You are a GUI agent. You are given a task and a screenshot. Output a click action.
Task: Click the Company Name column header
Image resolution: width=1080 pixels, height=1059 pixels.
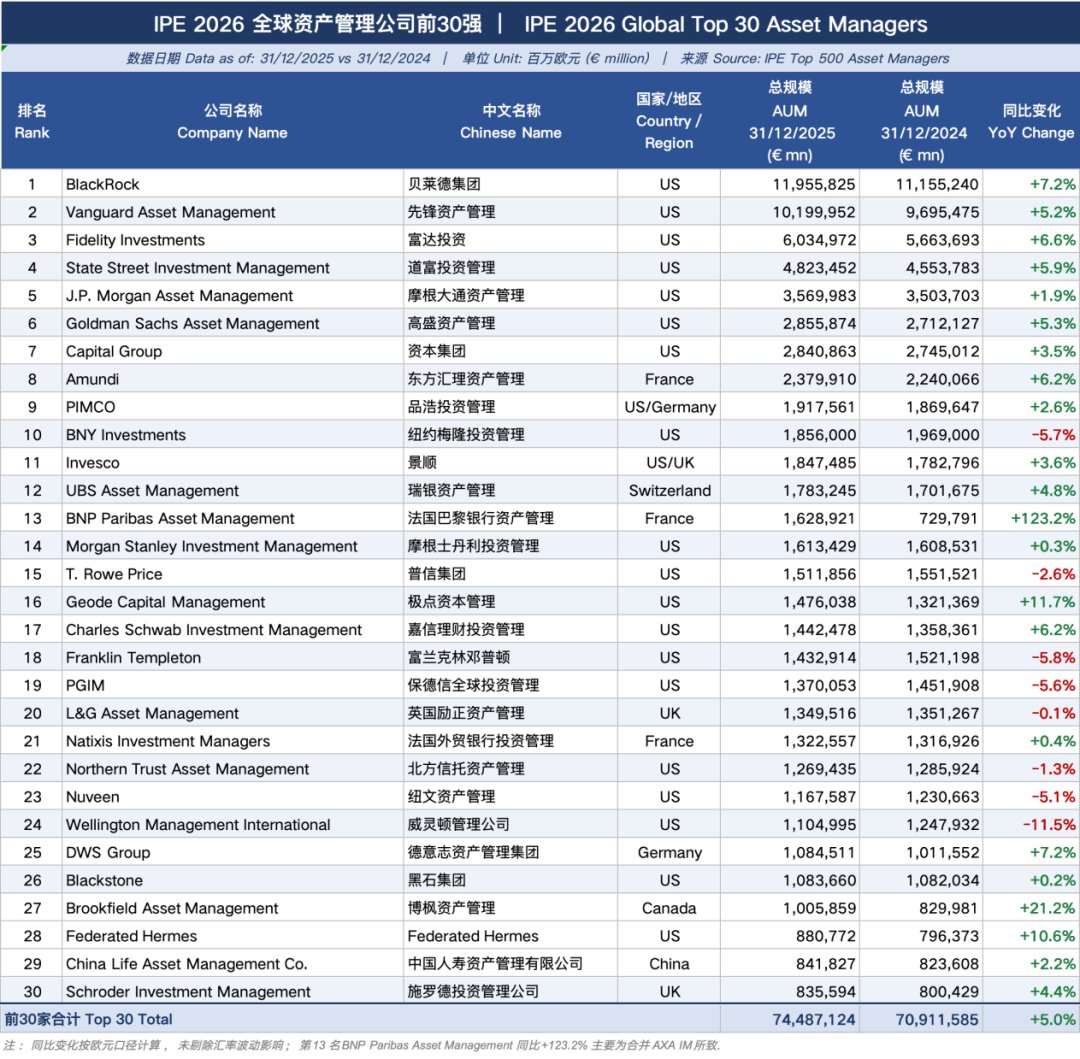(233, 121)
